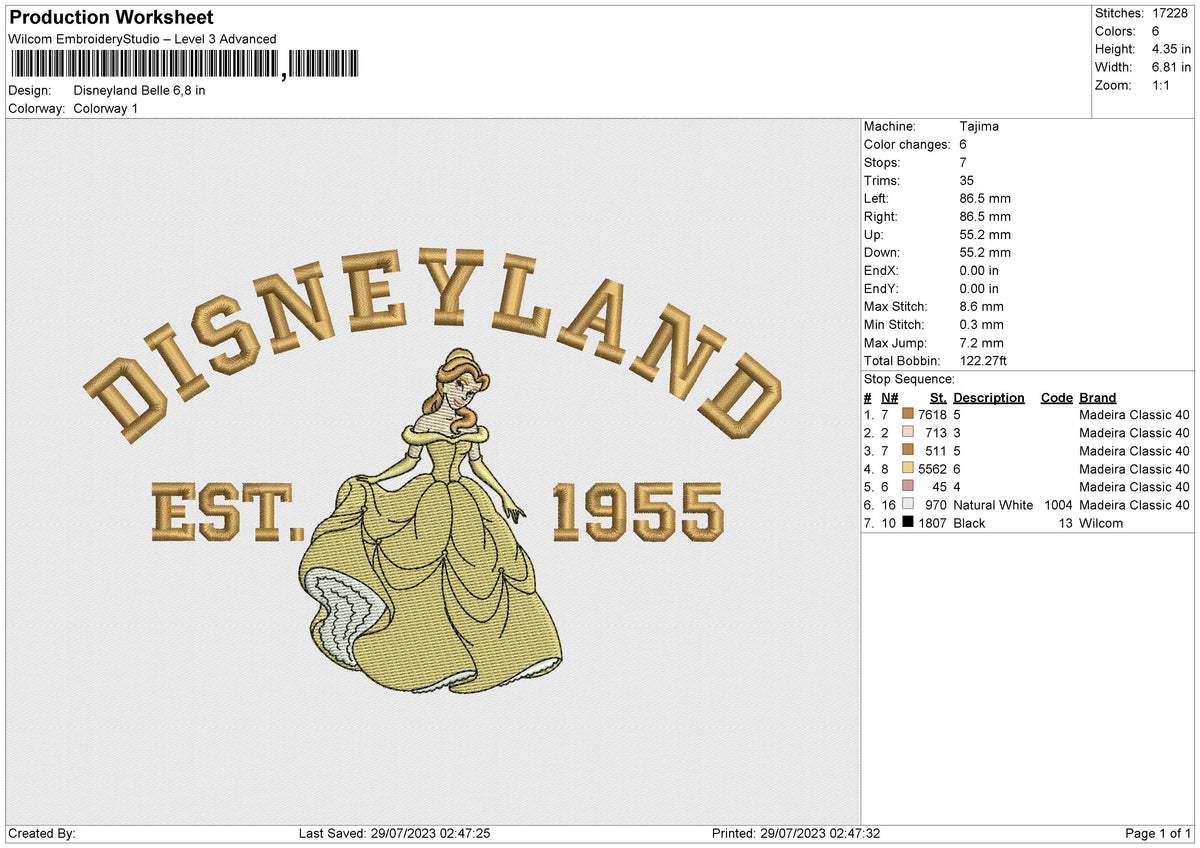Viewport: 1200px width, 848px height.
Task: Click the Left value '86.5 mm'
Action: click(985, 198)
